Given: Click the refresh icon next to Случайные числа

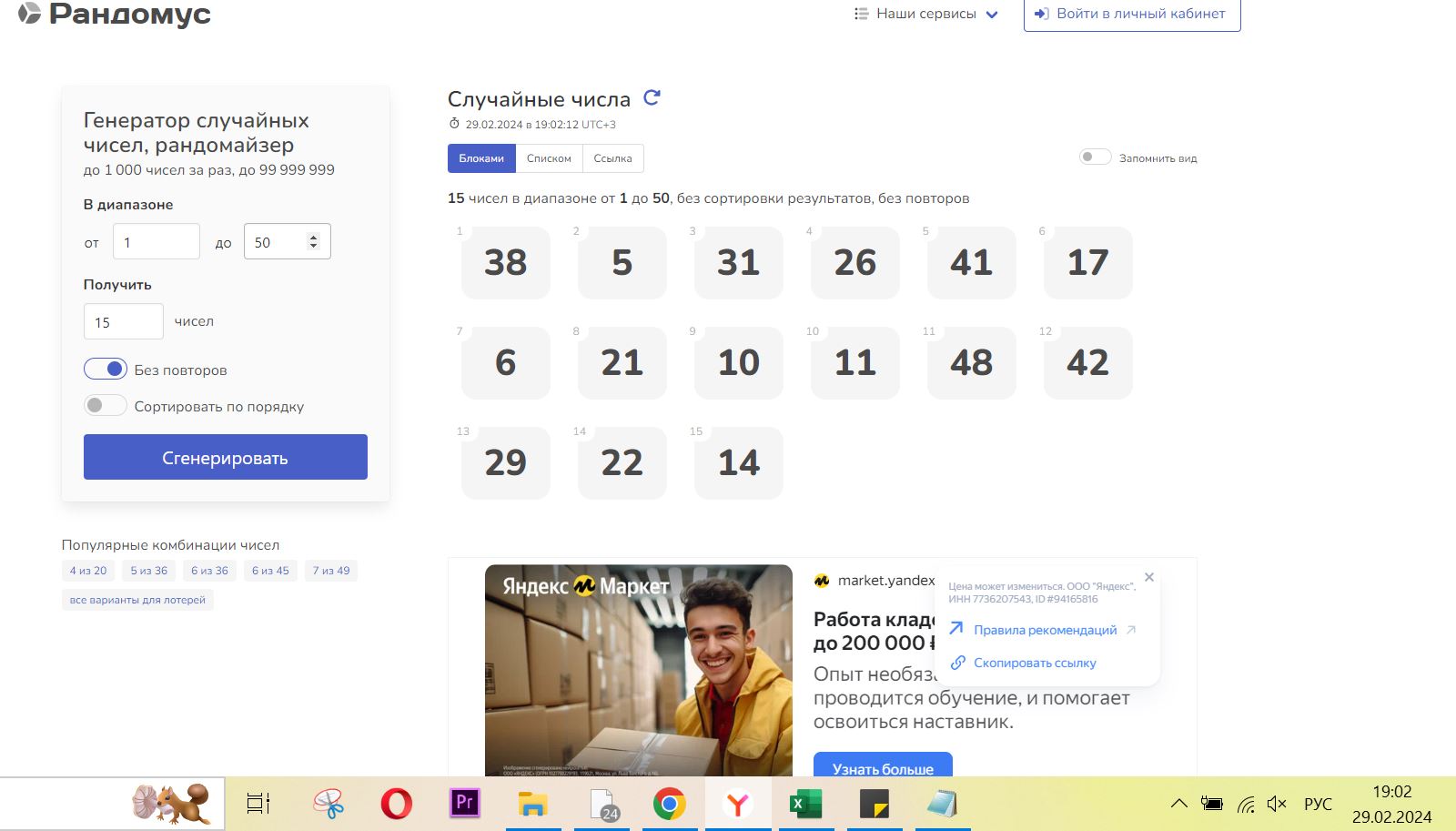Looking at the screenshot, I should click(652, 98).
